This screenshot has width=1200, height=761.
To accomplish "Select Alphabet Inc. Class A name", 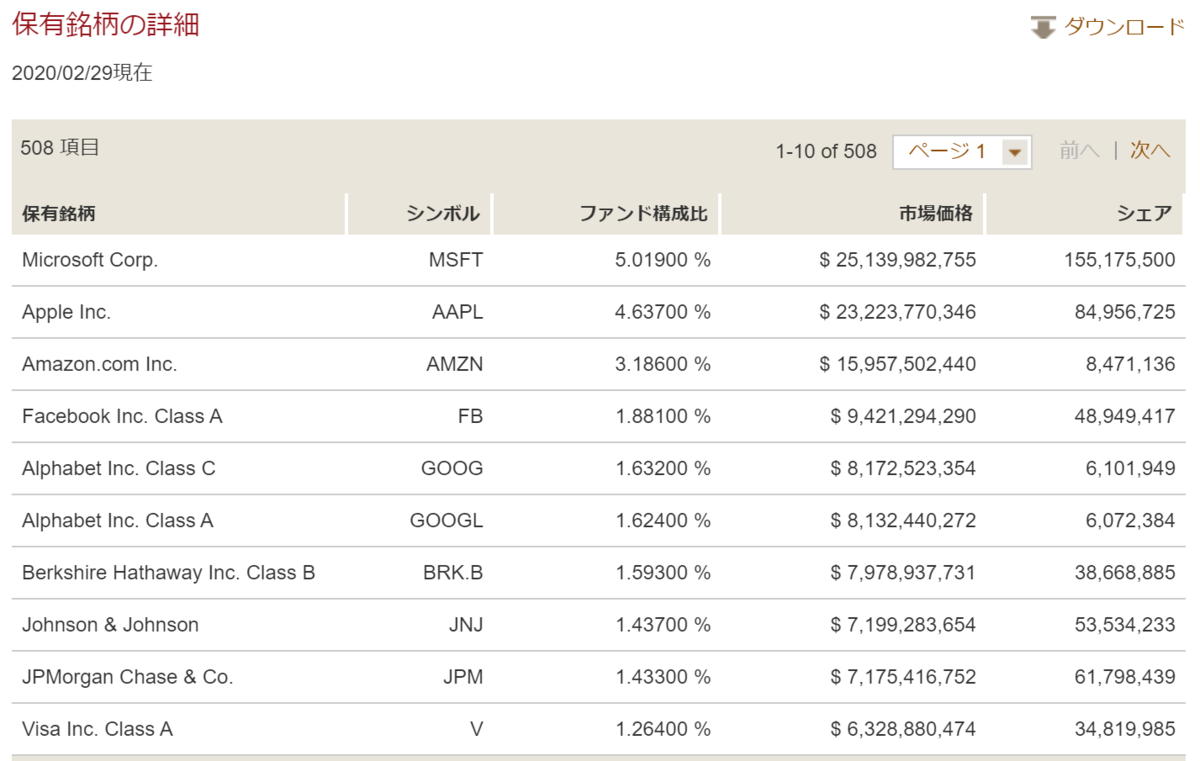I will click(x=117, y=520).
